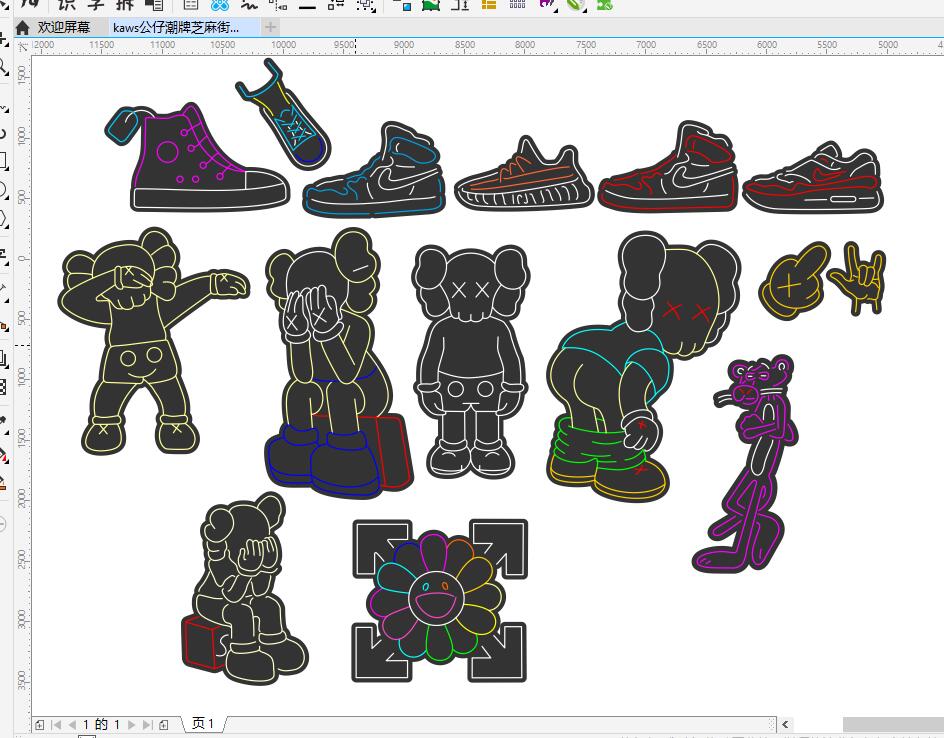Screen dimensions: 944x738
Task: Add a page after using the right add-page icon
Action: point(164,725)
